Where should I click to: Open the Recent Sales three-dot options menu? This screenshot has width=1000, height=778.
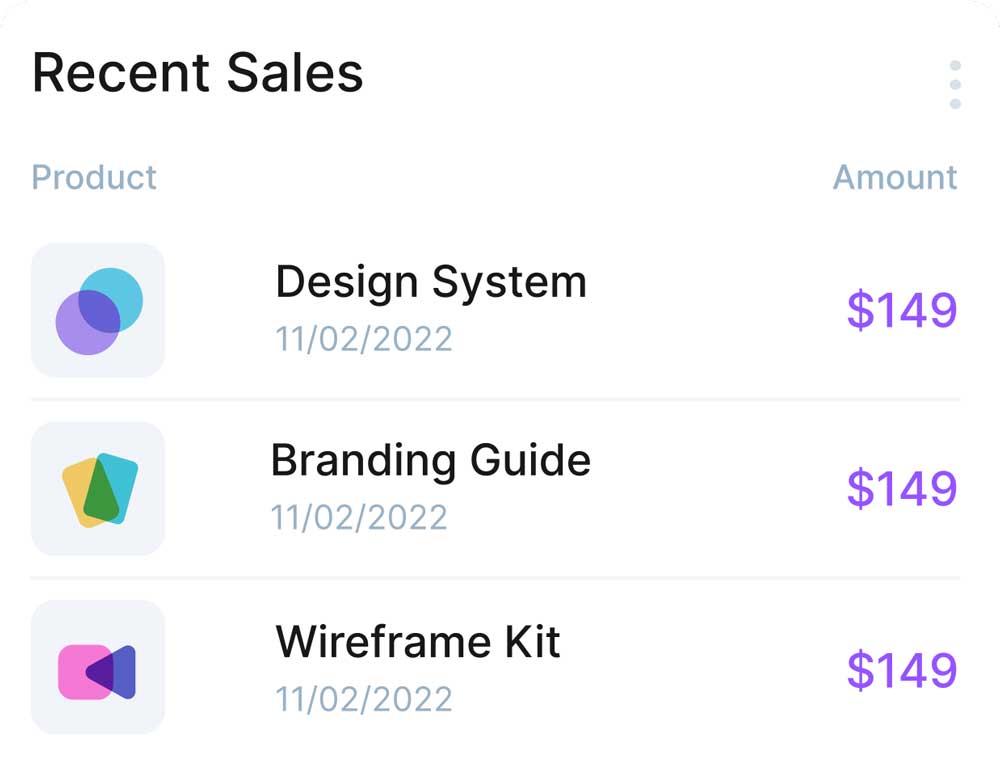[x=955, y=85]
